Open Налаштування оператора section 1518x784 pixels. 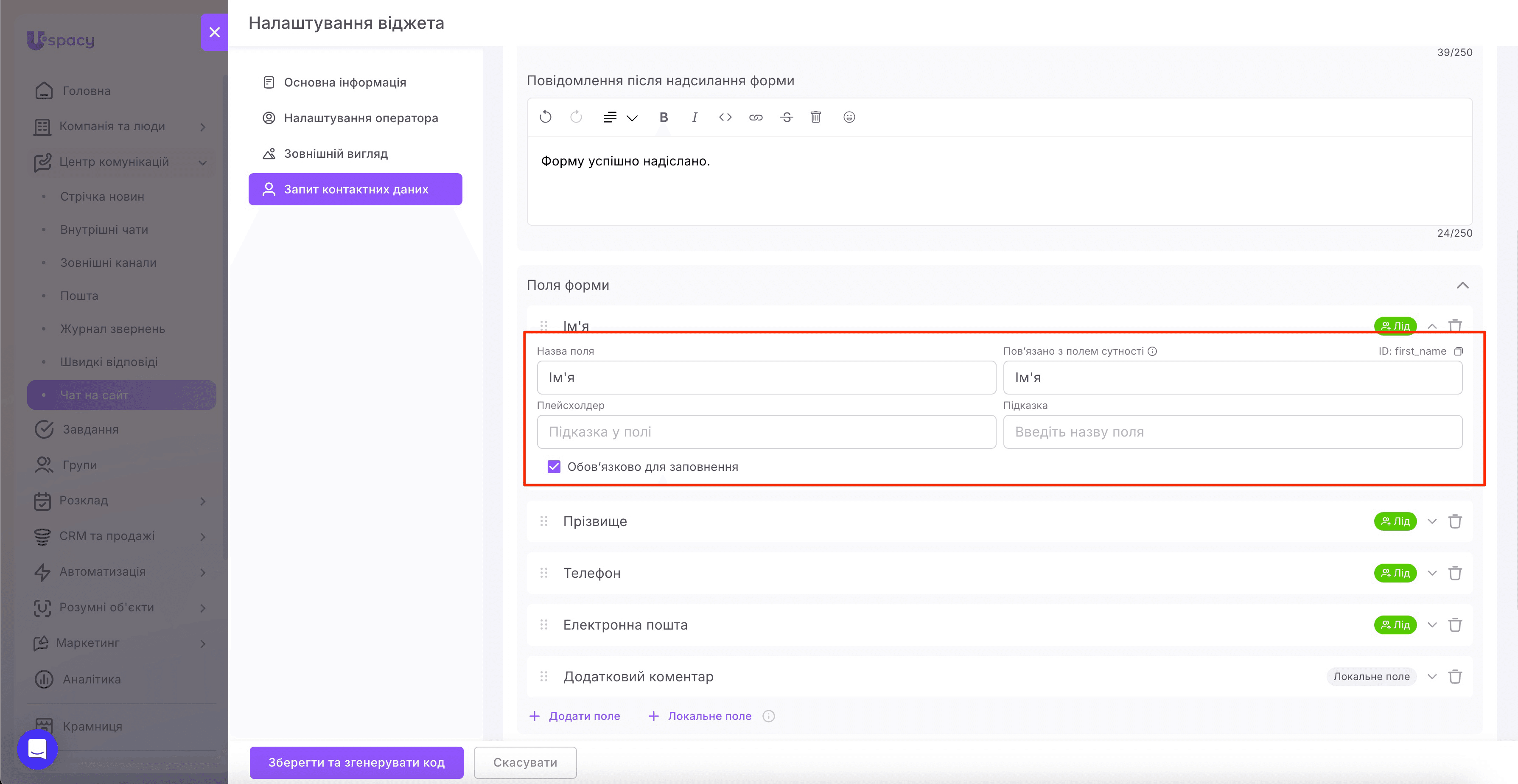(356, 118)
